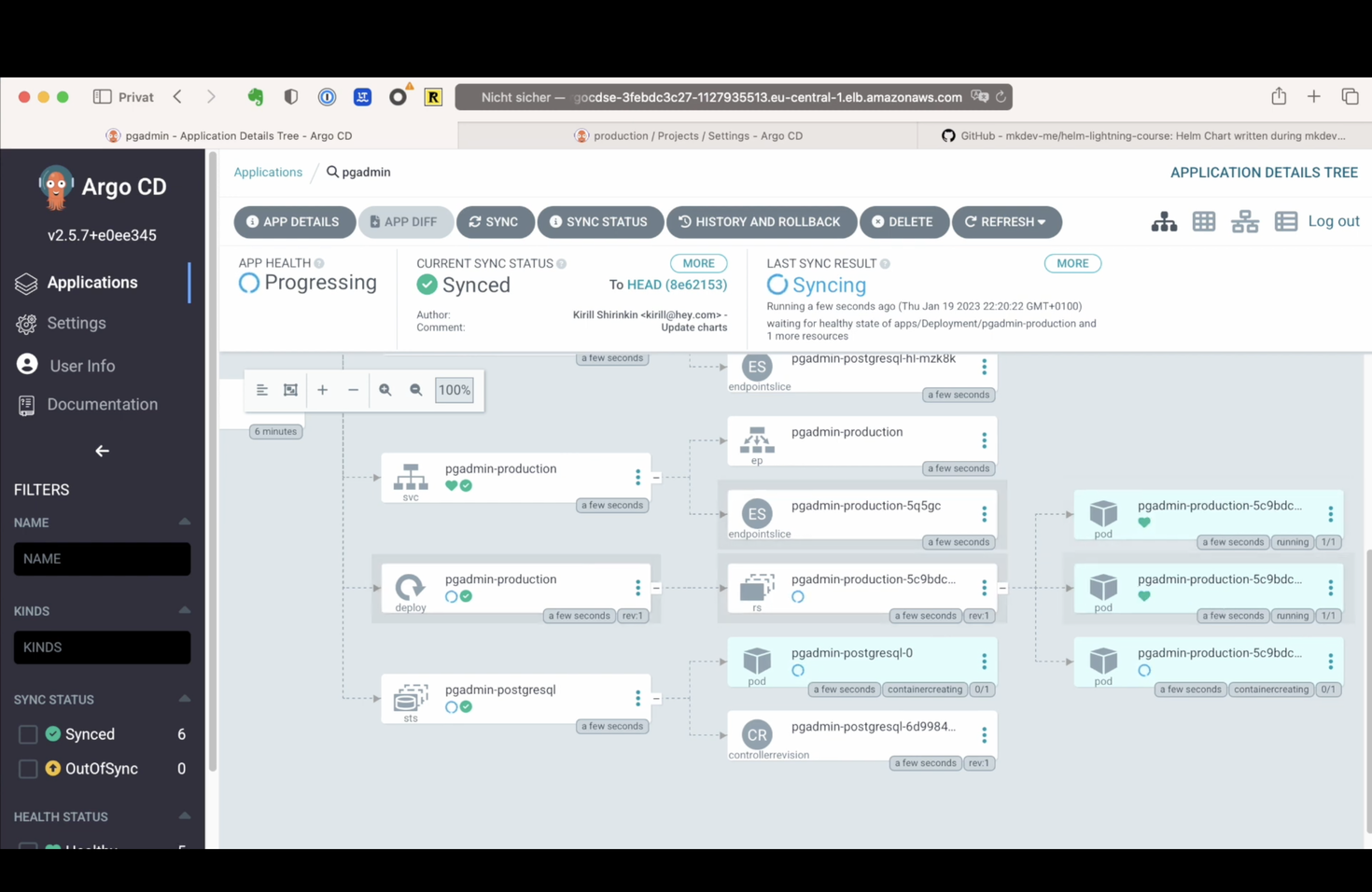Open kebab menu of pgadmin-production ep node
Viewport: 1372px width, 892px height.
pos(984,440)
